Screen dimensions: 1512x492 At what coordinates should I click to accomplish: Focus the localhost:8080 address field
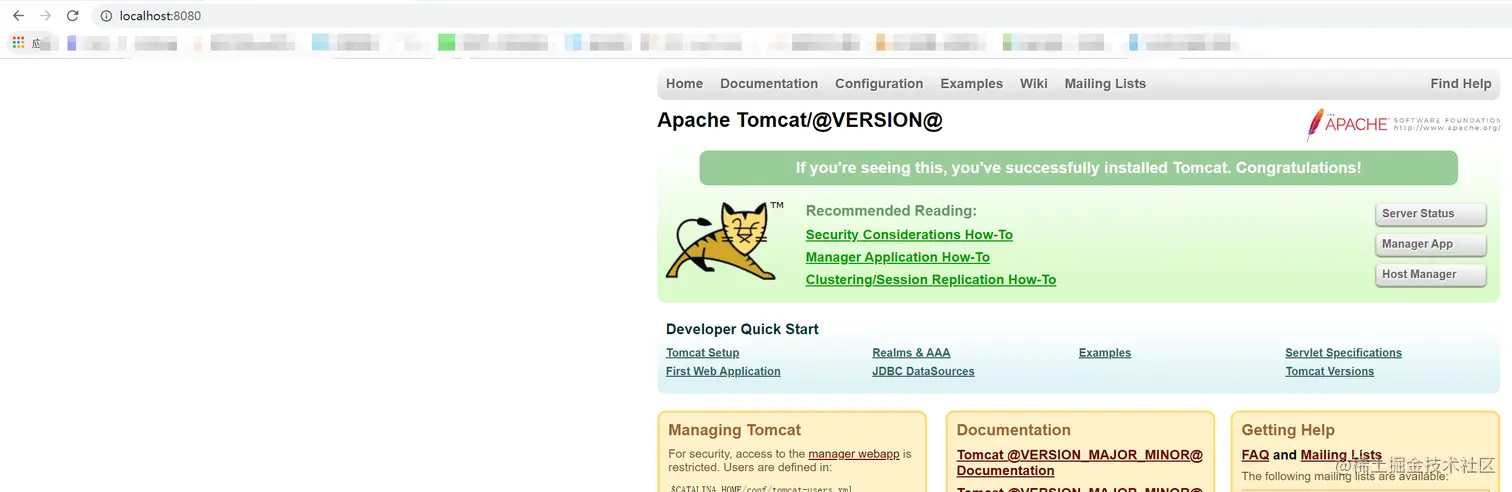800,16
